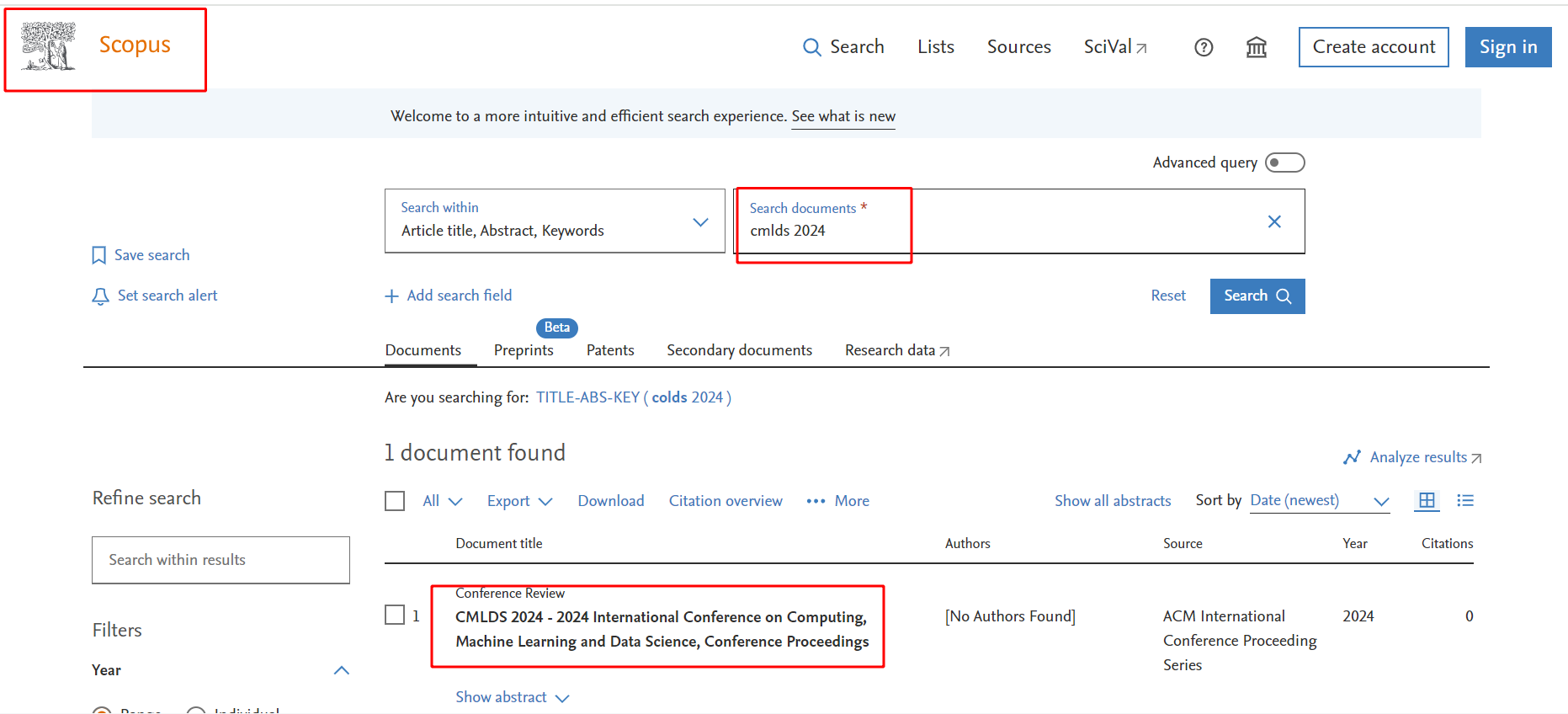
Task: Switch to grid table view icon
Action: pyautogui.click(x=1427, y=500)
